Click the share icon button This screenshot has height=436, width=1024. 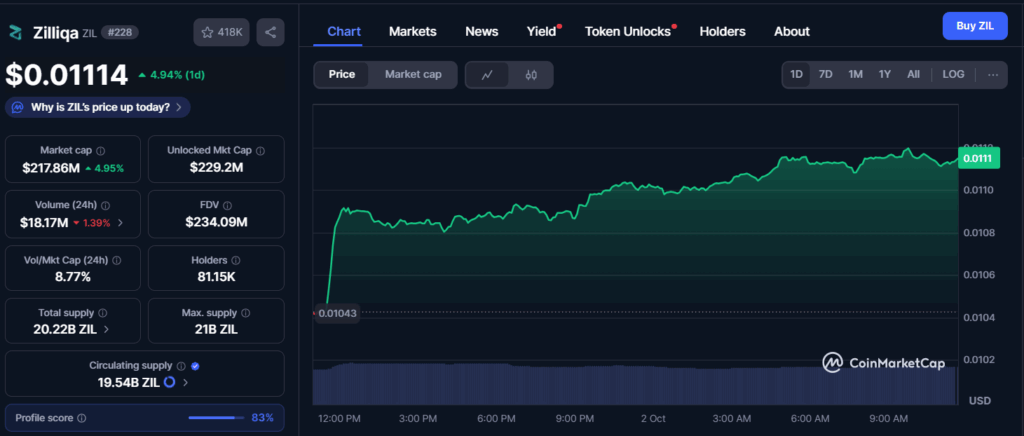click(x=269, y=32)
